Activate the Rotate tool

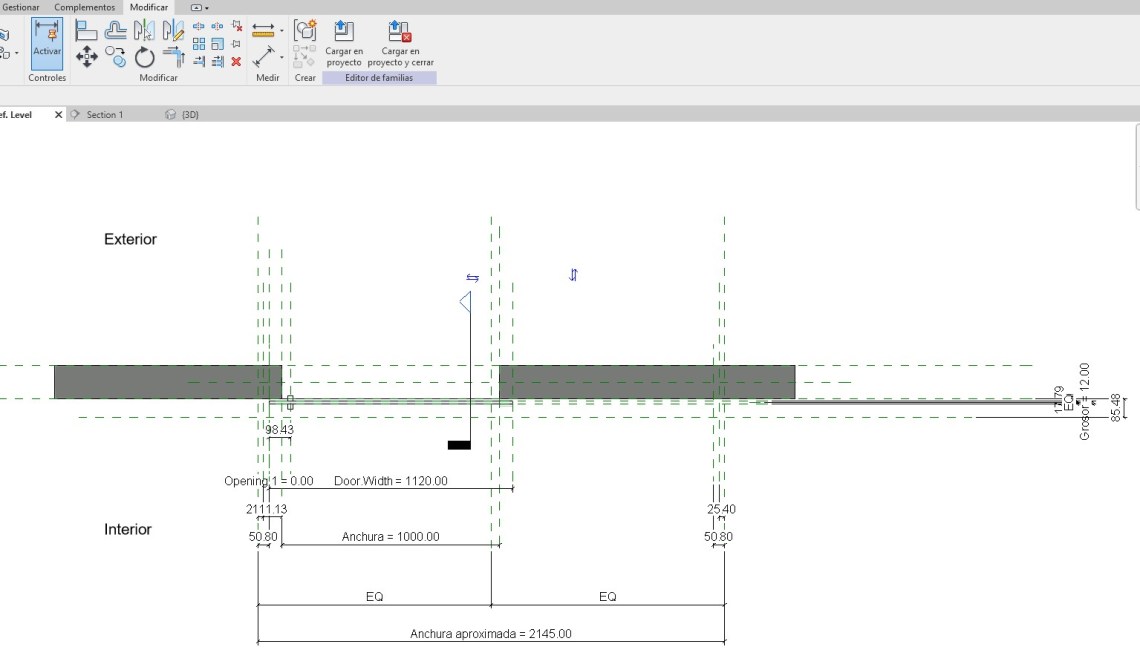pyautogui.click(x=145, y=57)
